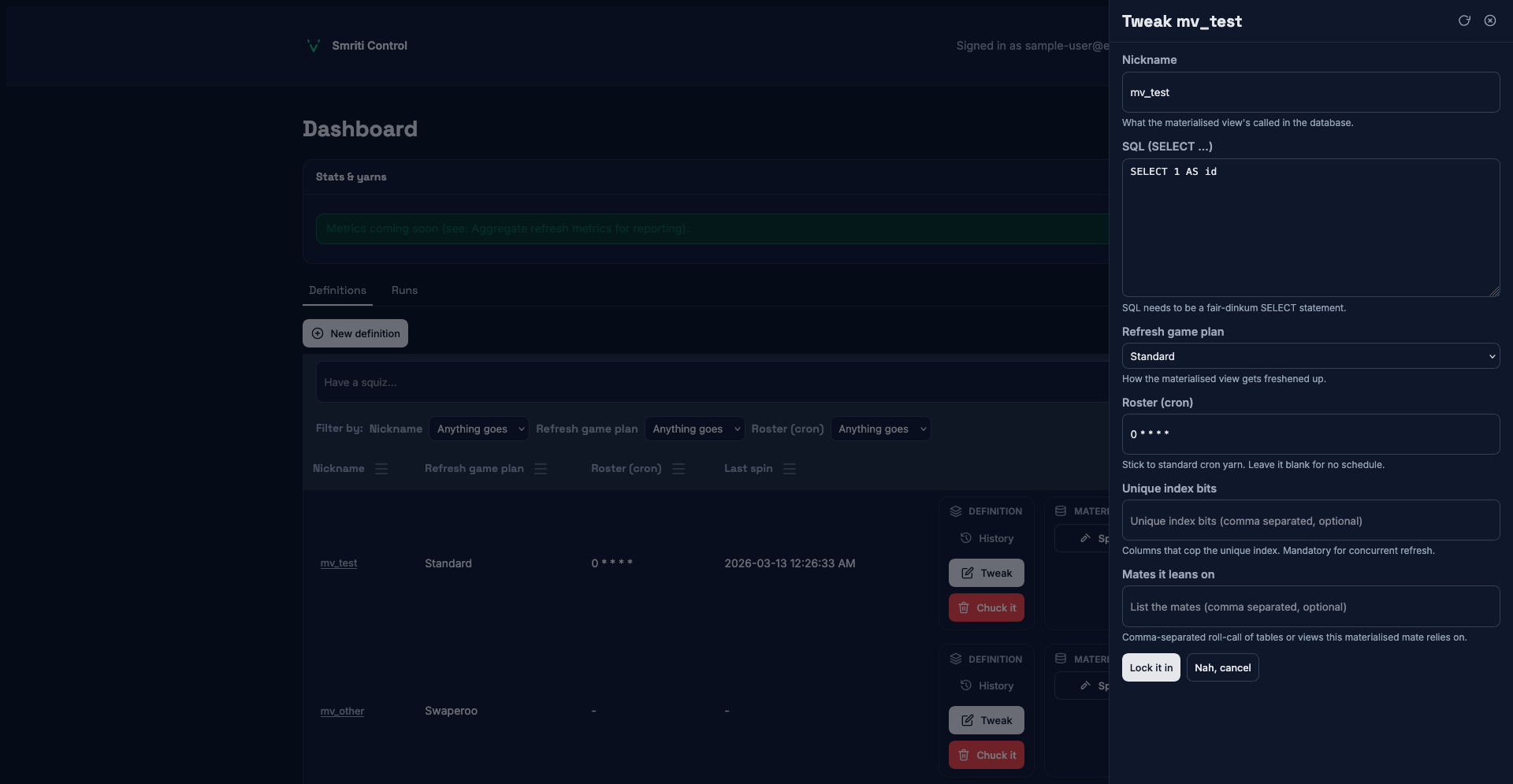Close the Tweak mv_test panel
Screen dimensions: 1513x784
(x=1490, y=20)
